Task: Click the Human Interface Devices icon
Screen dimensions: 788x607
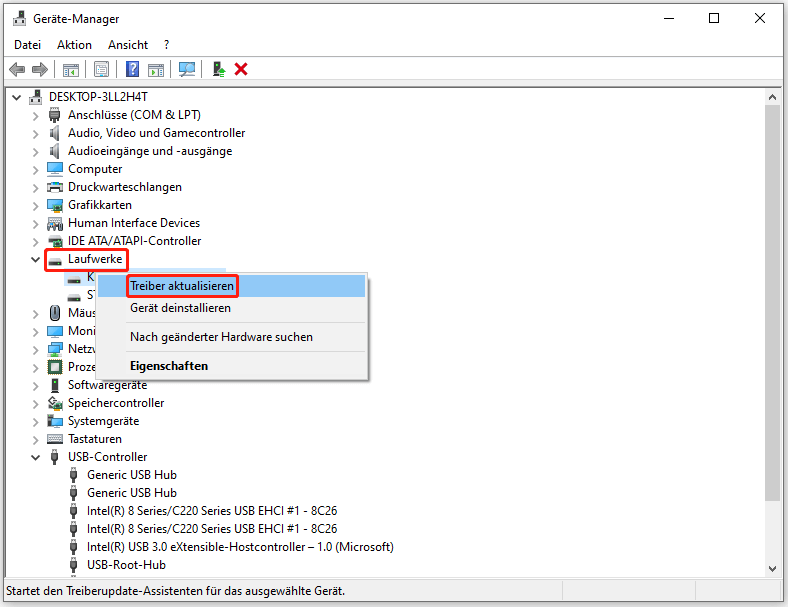Action: pos(55,223)
